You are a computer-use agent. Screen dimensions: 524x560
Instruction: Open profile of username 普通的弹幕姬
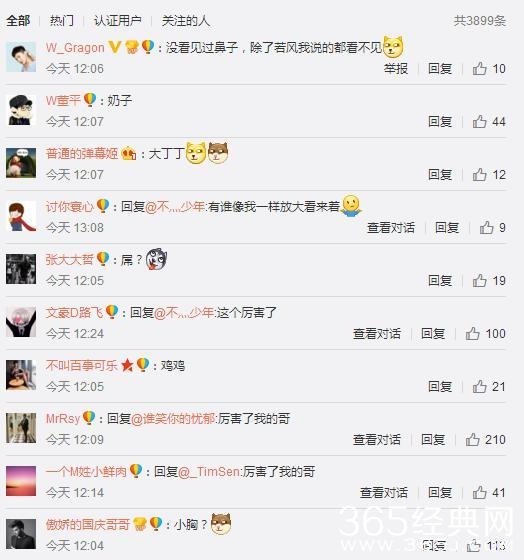82,154
